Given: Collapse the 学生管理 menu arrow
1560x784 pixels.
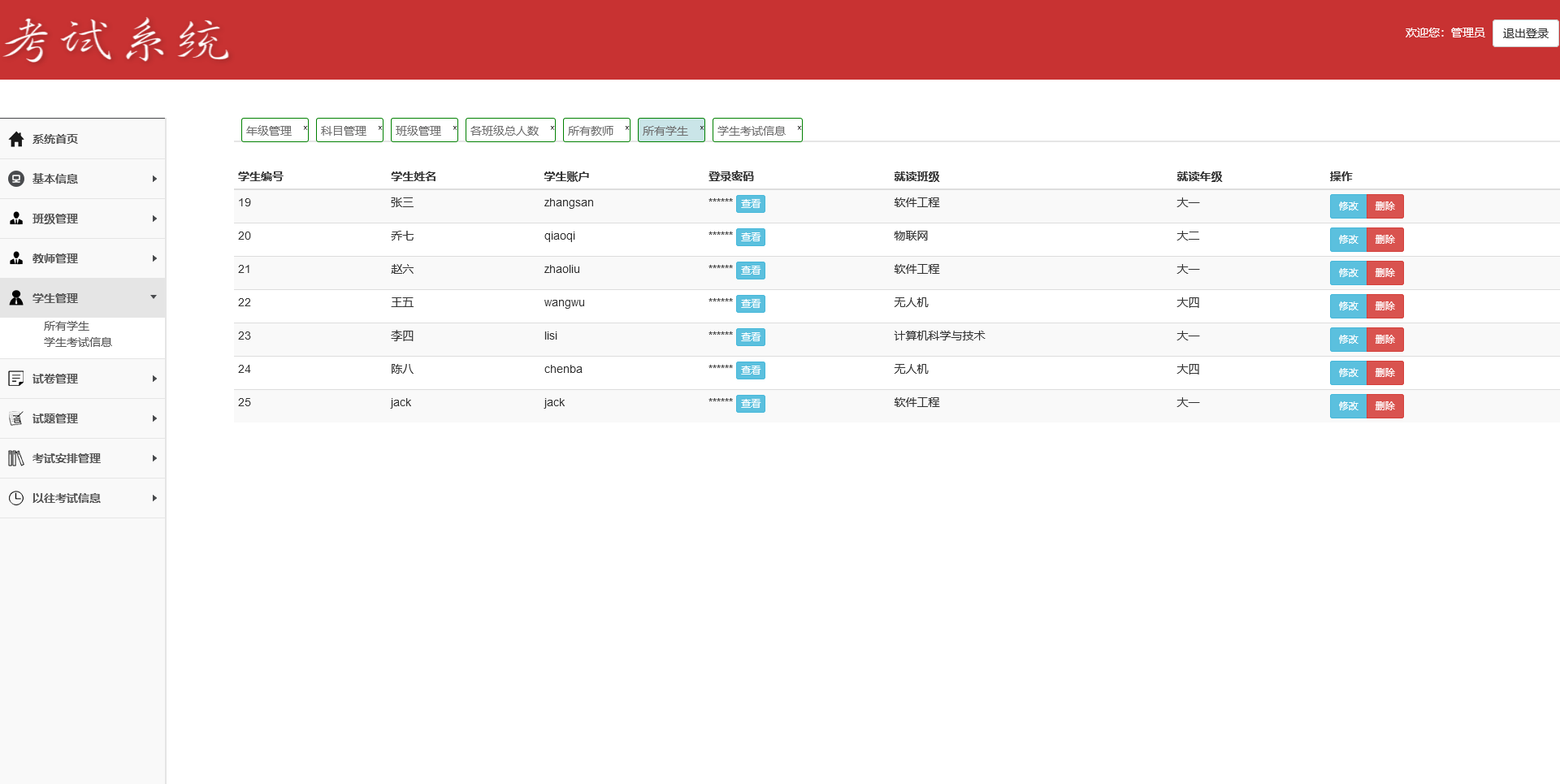Looking at the screenshot, I should pyautogui.click(x=154, y=297).
